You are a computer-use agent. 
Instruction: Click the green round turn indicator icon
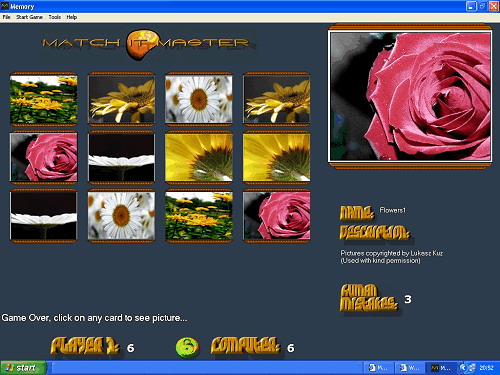(x=187, y=347)
